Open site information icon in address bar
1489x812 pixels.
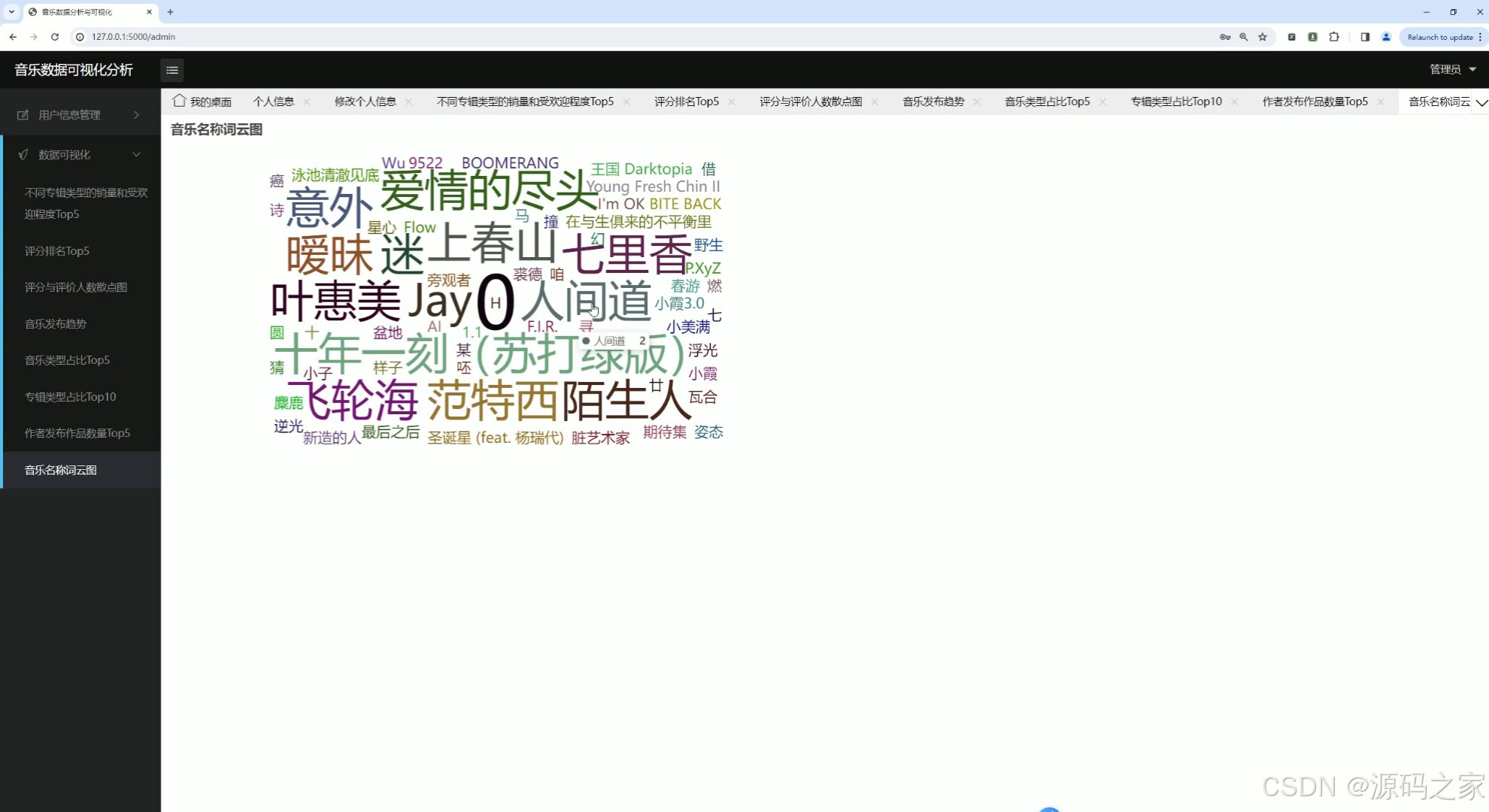(x=80, y=36)
